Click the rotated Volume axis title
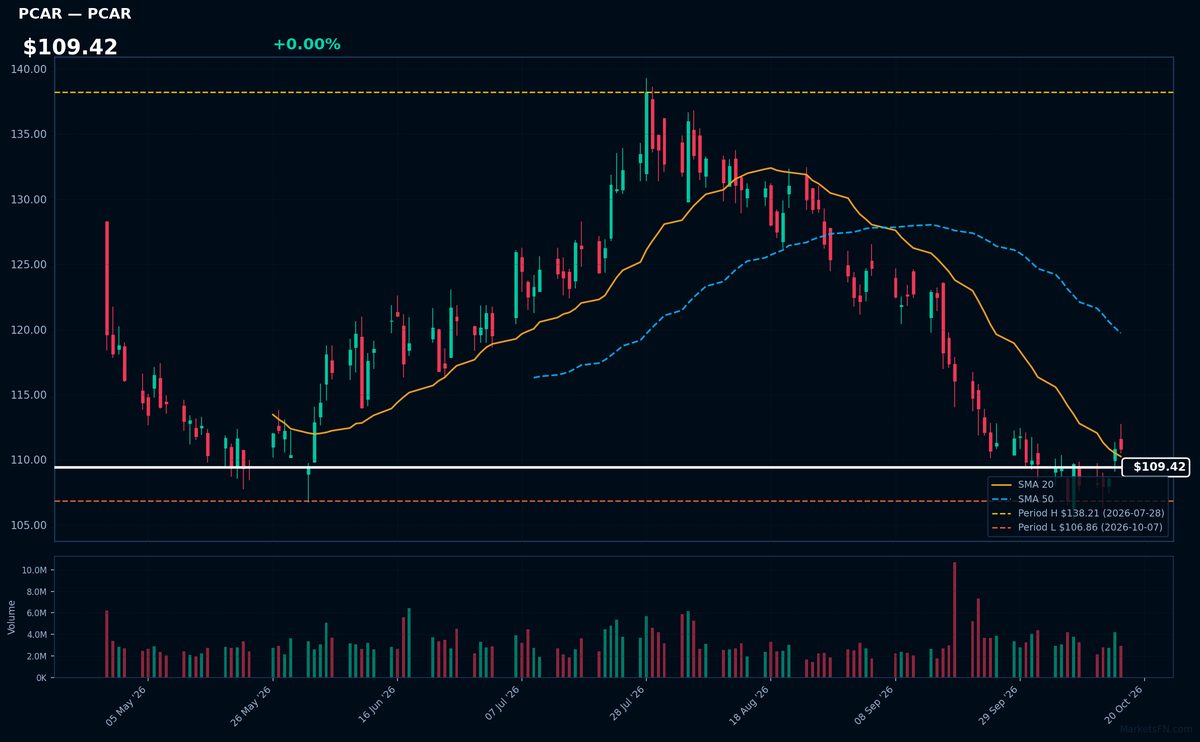Viewport: 1200px width, 742px height. click(x=12, y=617)
